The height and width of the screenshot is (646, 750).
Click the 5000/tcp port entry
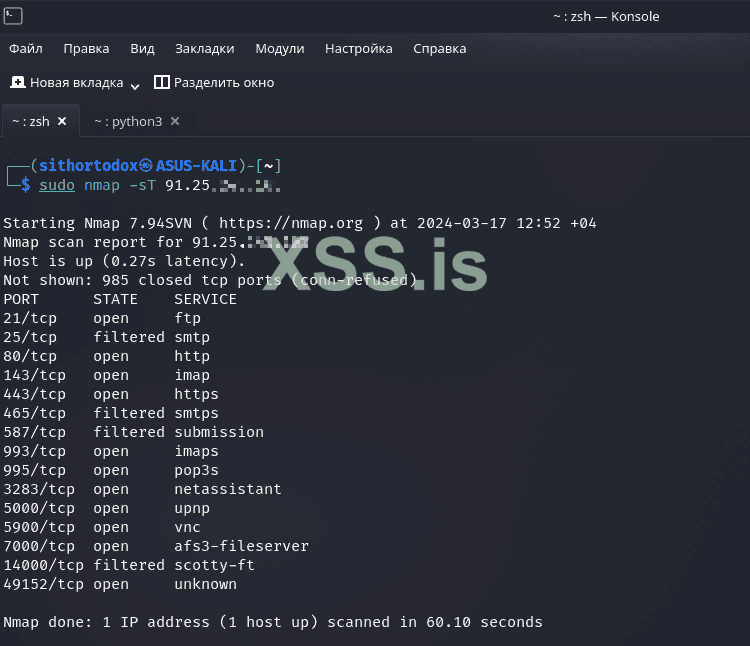[39, 508]
